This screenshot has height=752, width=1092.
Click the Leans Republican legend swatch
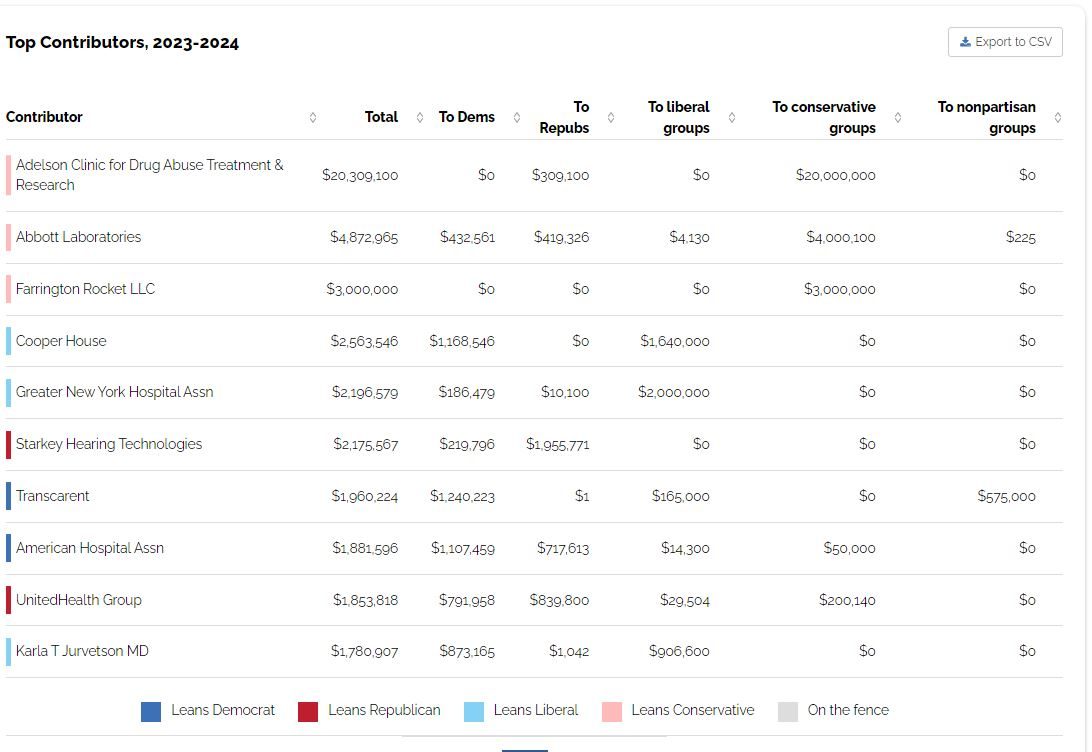coord(308,711)
